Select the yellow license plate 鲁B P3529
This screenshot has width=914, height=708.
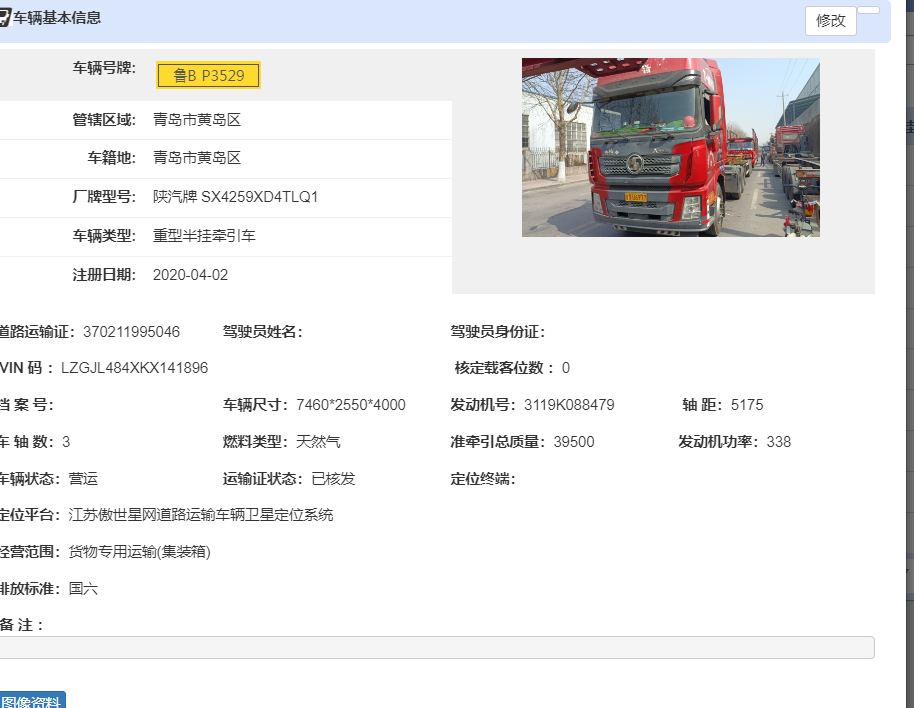tap(208, 75)
